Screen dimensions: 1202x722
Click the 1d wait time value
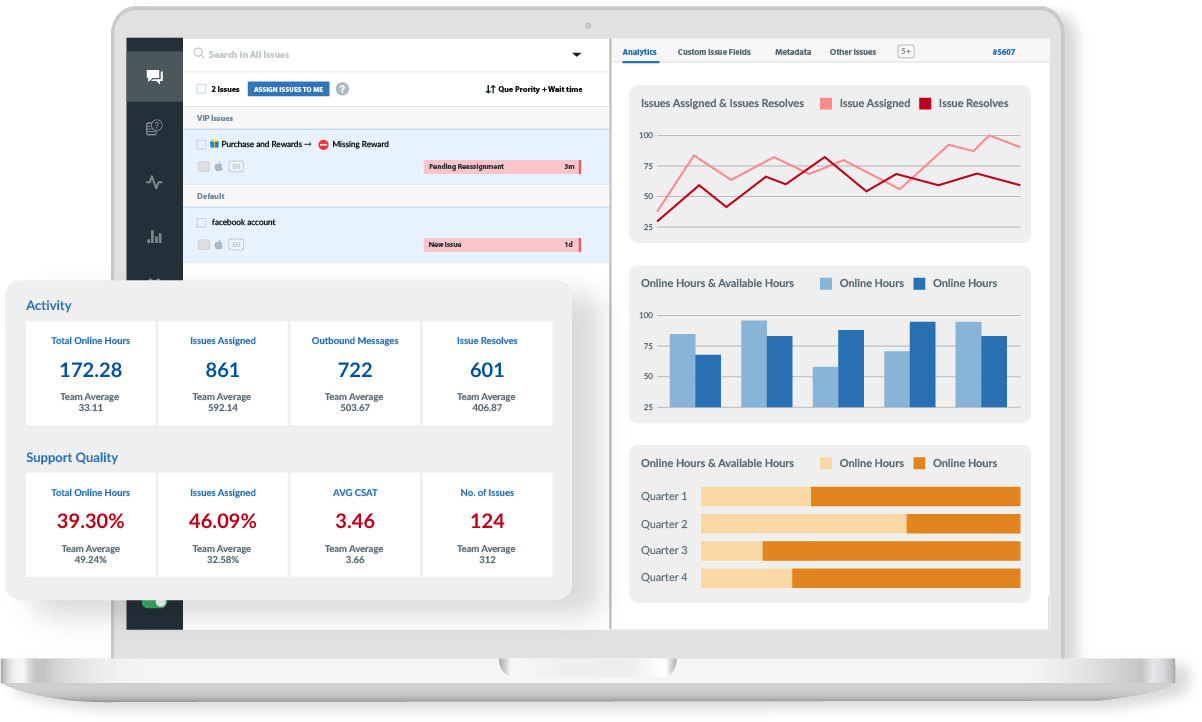tap(569, 244)
